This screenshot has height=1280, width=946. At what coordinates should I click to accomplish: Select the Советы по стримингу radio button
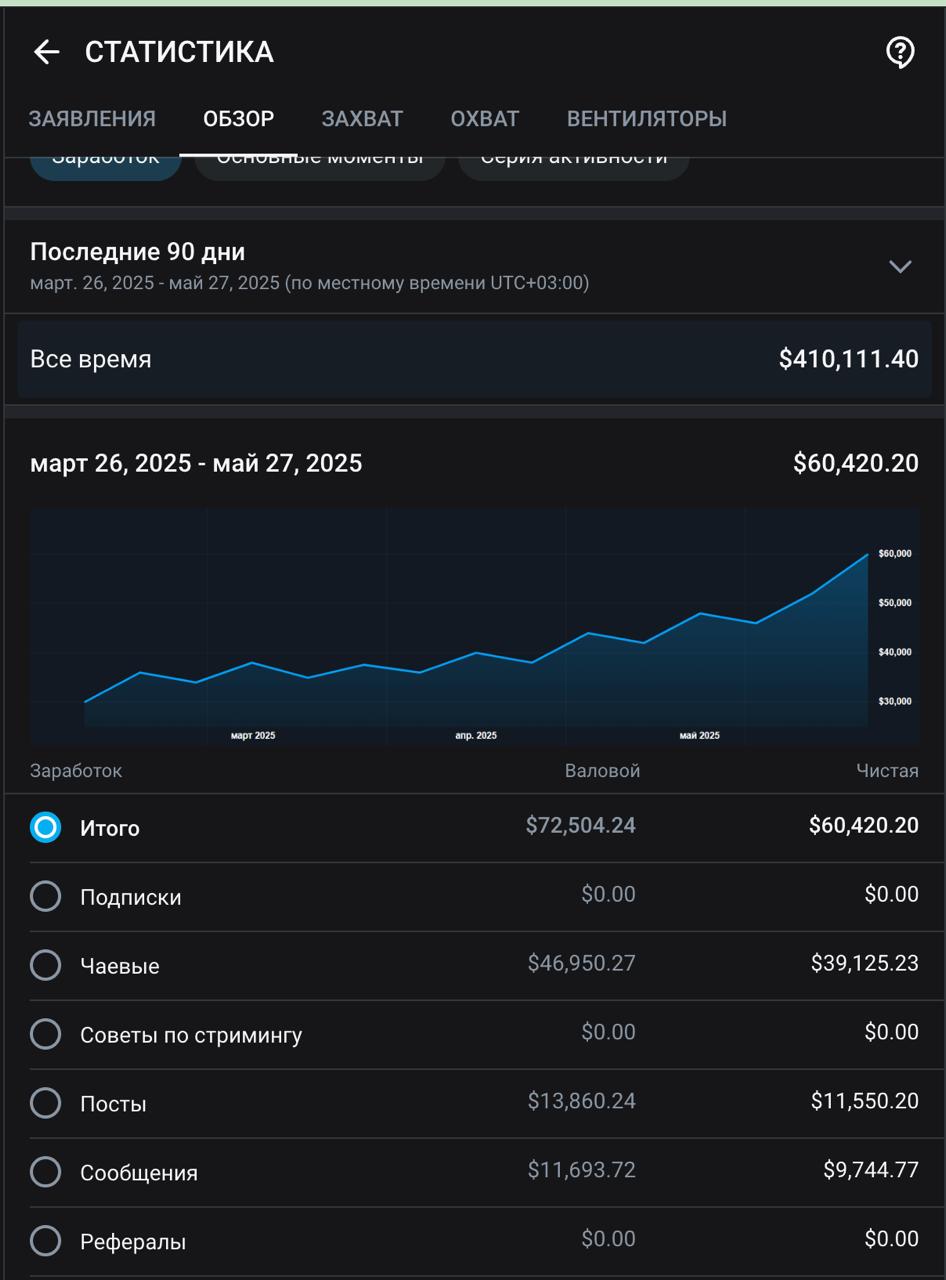[x=45, y=1034]
